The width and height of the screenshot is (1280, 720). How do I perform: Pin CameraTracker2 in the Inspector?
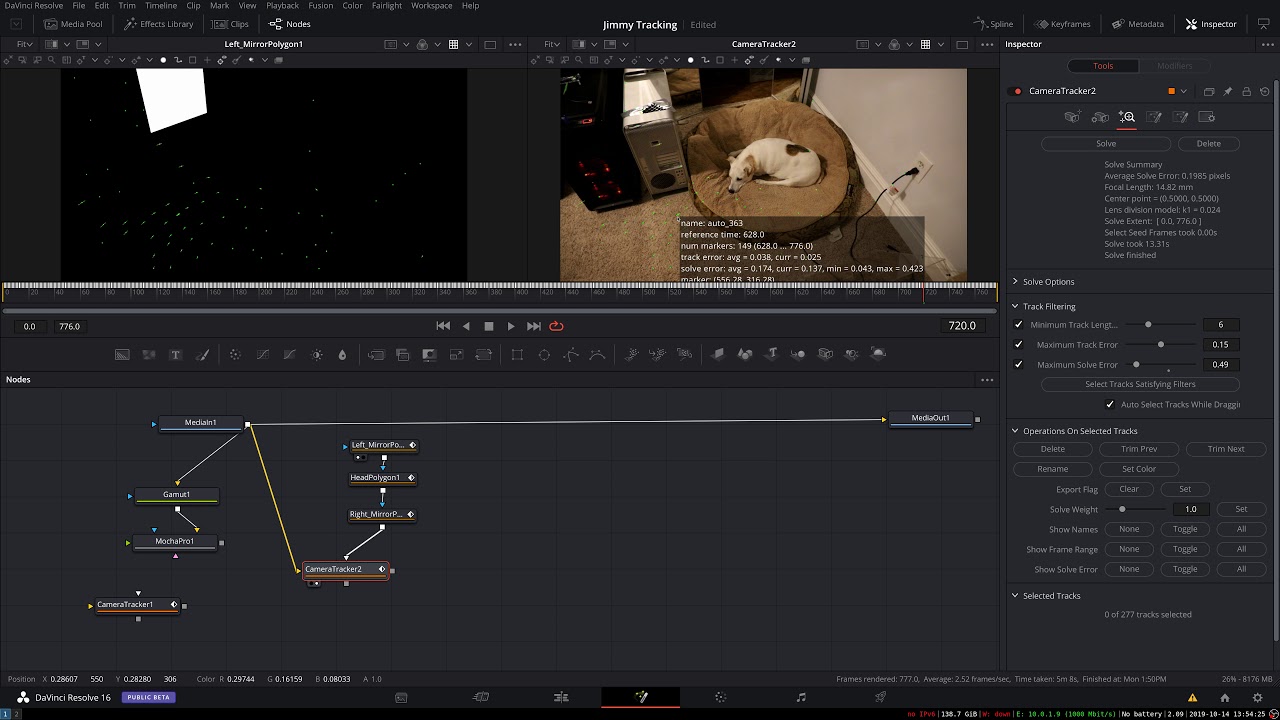tap(1228, 91)
